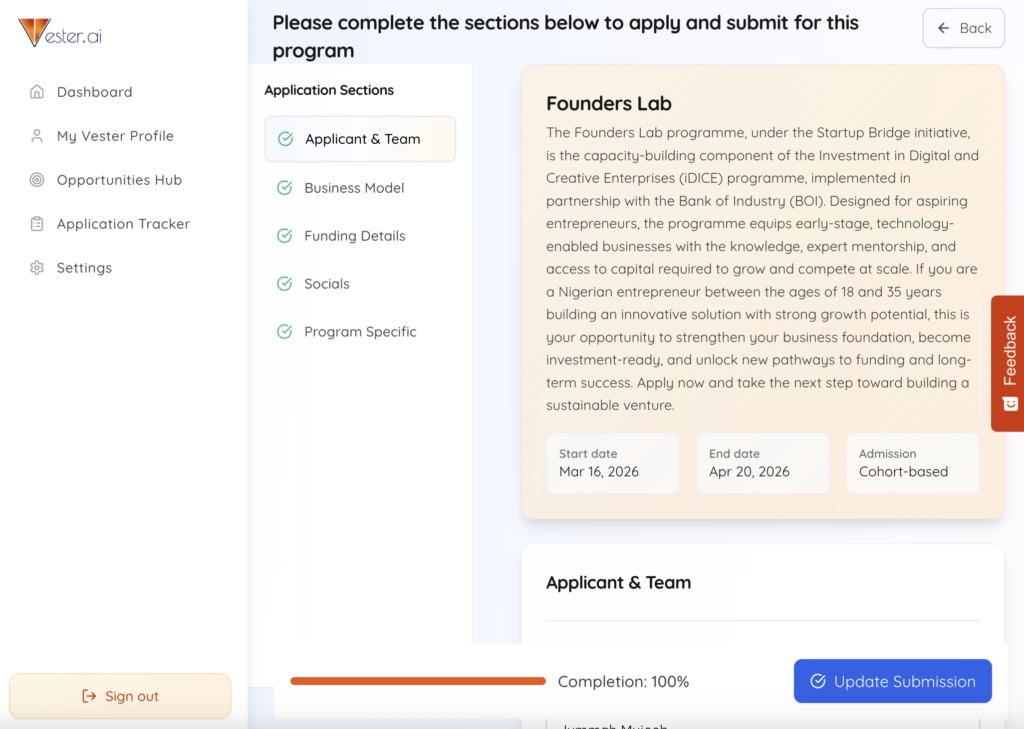Open the Socials application section
This screenshot has height=729, width=1024.
click(x=327, y=284)
